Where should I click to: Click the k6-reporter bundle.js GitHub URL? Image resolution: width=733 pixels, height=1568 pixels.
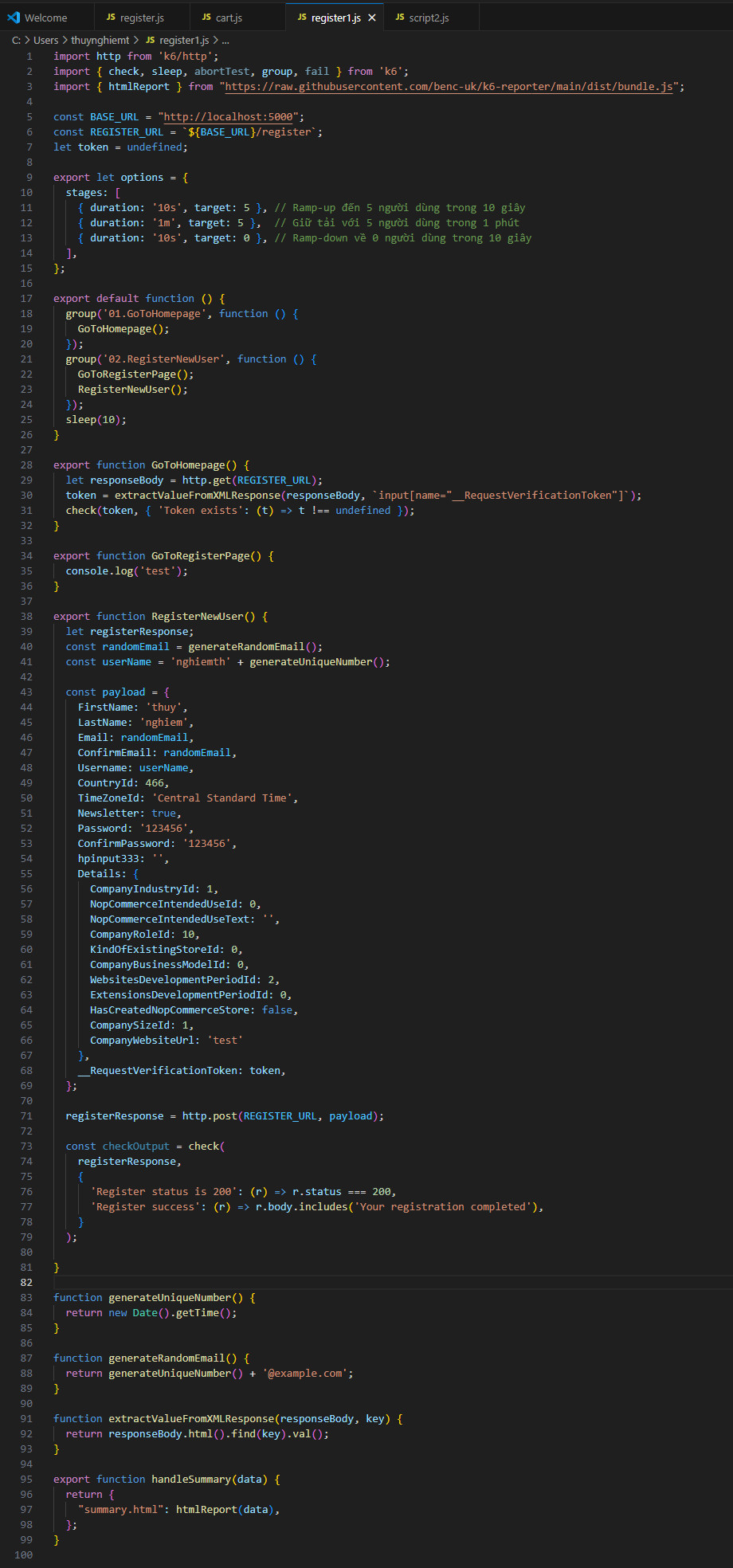449,86
